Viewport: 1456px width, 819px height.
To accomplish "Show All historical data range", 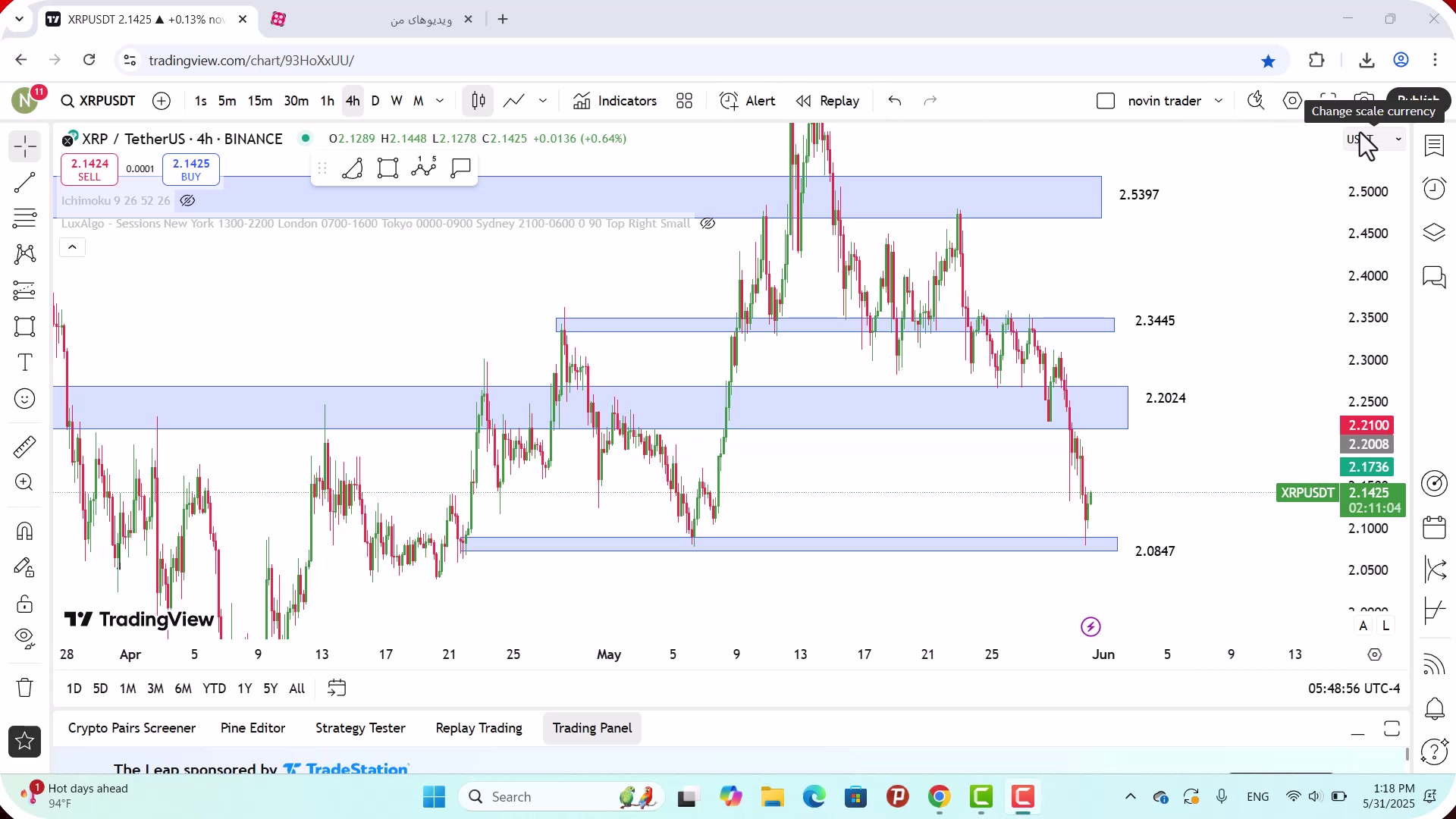I will coord(297,689).
